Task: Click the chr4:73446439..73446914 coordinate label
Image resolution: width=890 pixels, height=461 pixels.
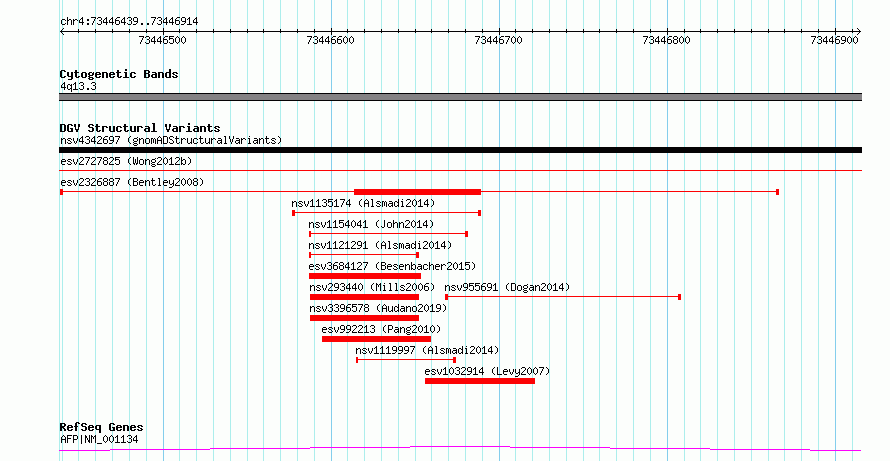Action: tap(129, 22)
